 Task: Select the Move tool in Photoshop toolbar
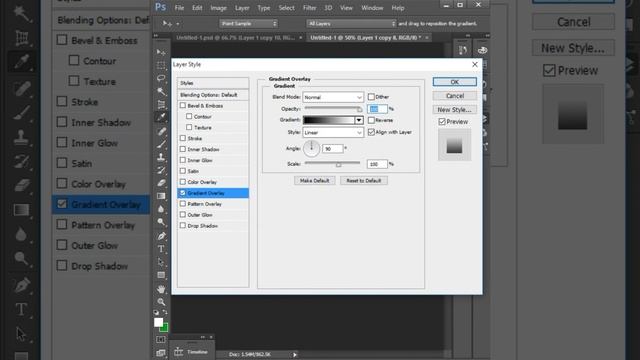coord(161,53)
